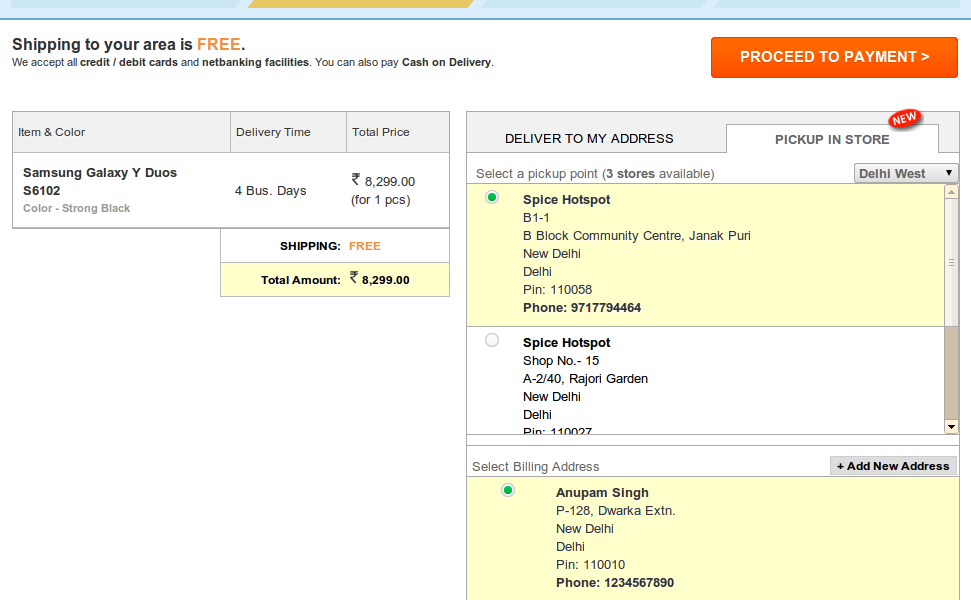Click the red NEW badge icon
Screen dimensions: 971x600
click(904, 119)
